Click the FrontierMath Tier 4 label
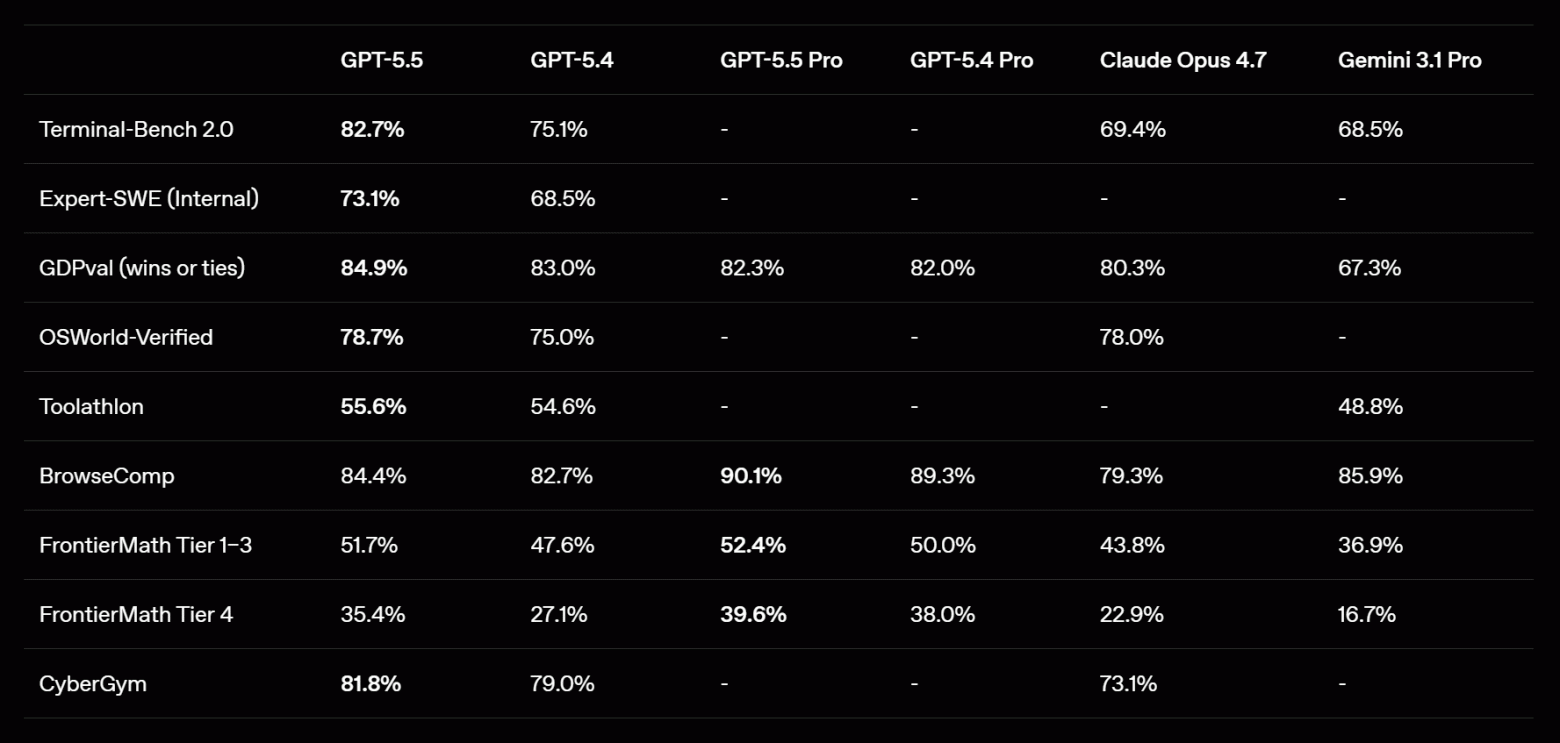Viewport: 1560px width, 743px height. [136, 614]
